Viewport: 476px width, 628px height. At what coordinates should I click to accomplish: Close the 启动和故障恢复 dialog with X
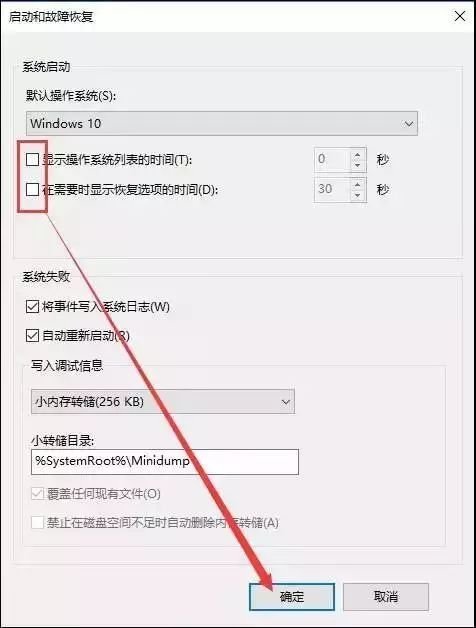pyautogui.click(x=460, y=16)
